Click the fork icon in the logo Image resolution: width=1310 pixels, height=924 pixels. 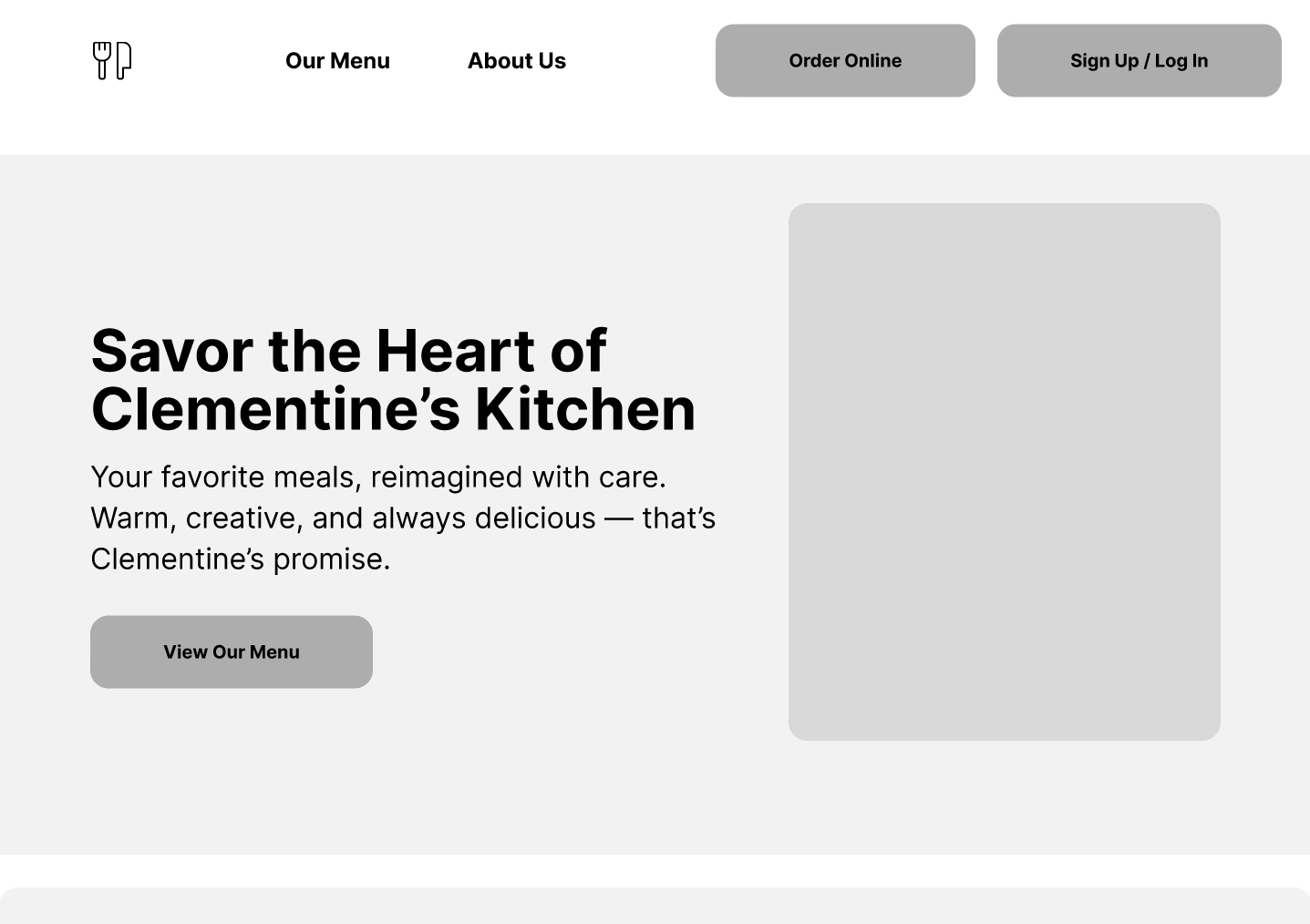[x=101, y=60]
